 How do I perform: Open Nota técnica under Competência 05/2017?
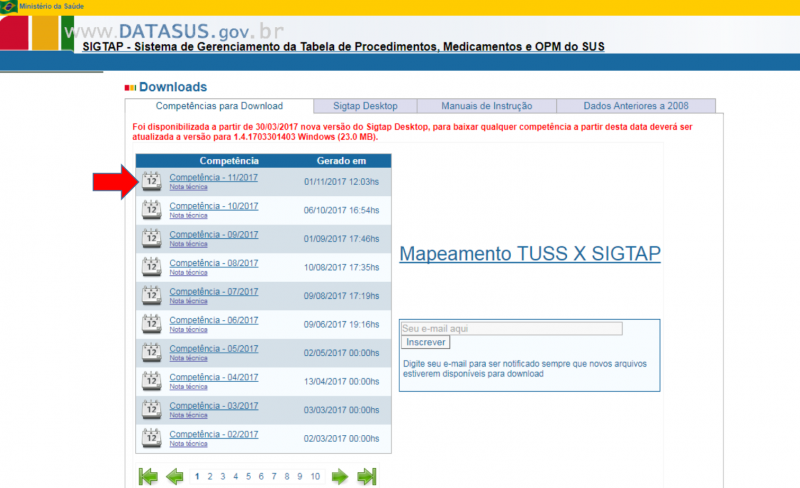click(188, 358)
